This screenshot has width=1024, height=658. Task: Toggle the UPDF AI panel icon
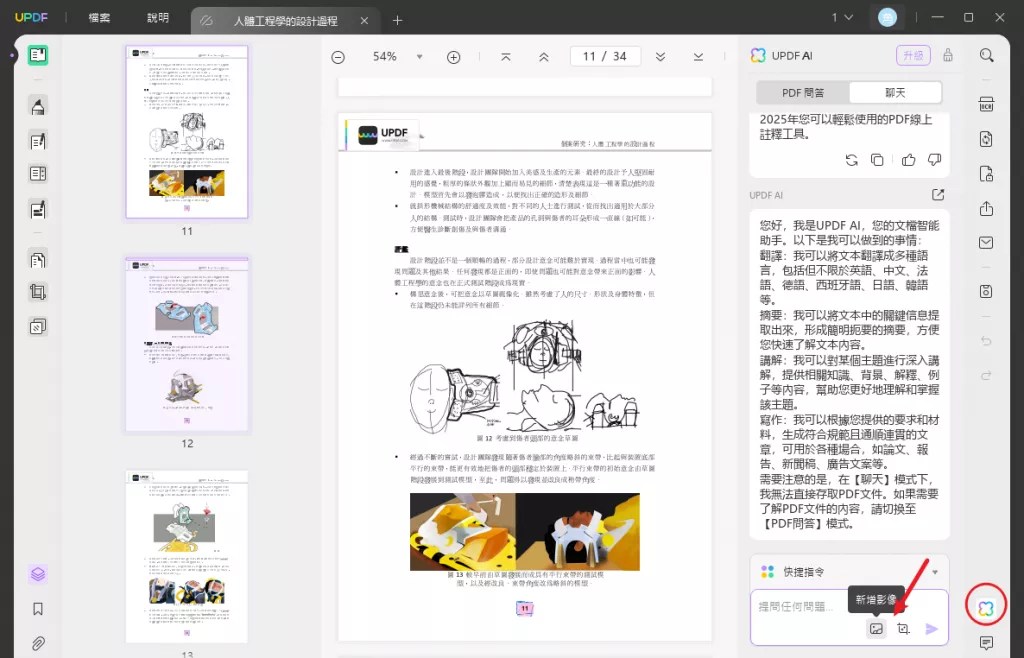pos(985,608)
